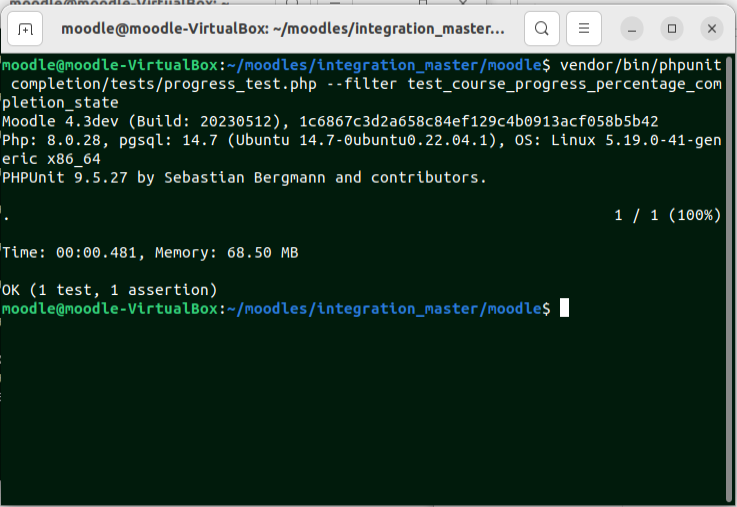Click 'completion/tests/progress_test.php' in the command
Image resolution: width=737 pixels, height=507 pixels.
click(x=164, y=84)
